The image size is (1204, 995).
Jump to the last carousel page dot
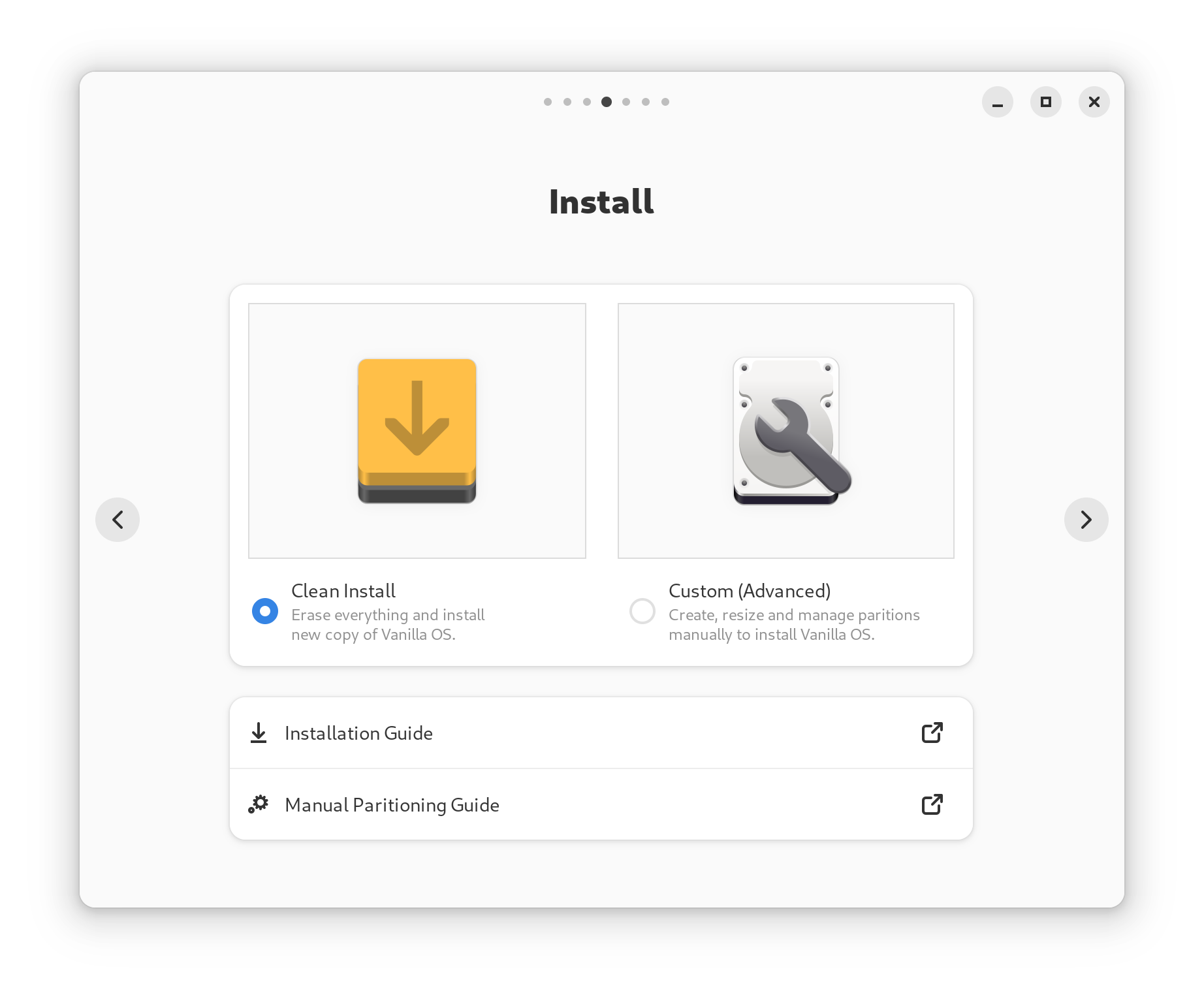point(665,101)
